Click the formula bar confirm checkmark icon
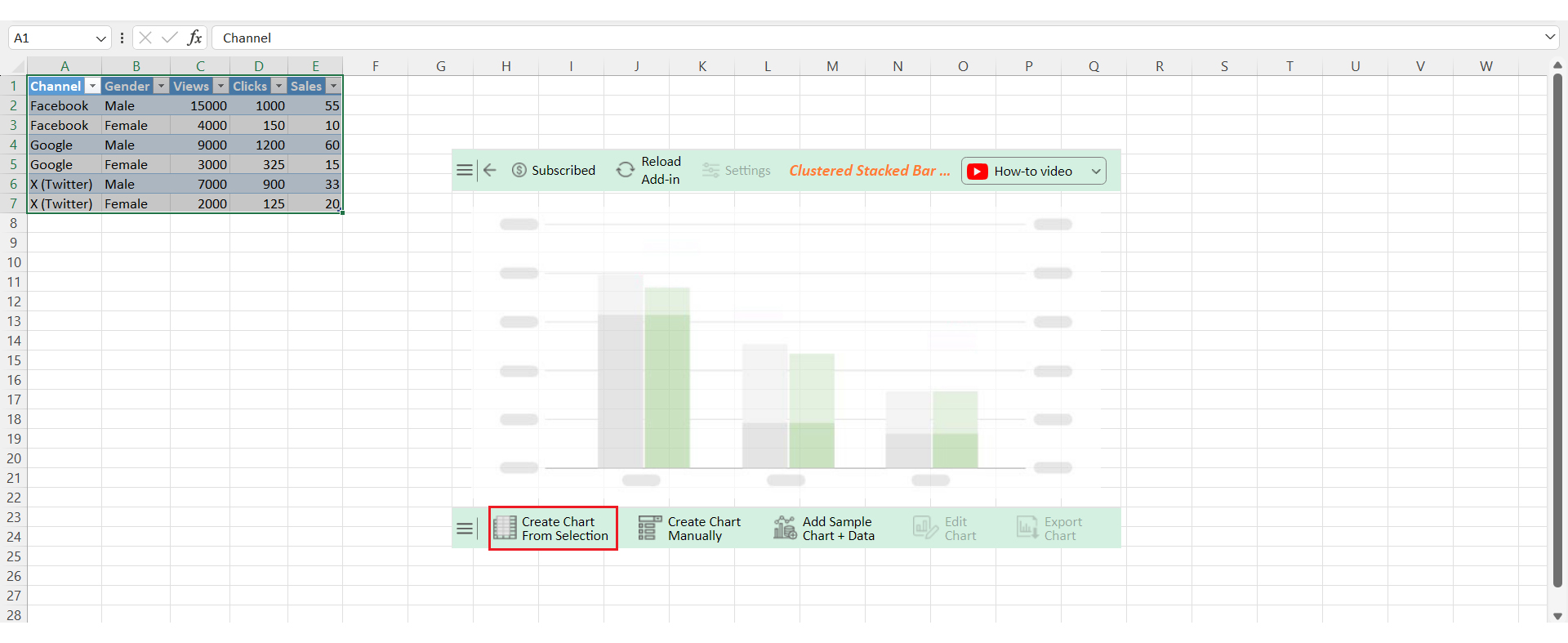 170,38
